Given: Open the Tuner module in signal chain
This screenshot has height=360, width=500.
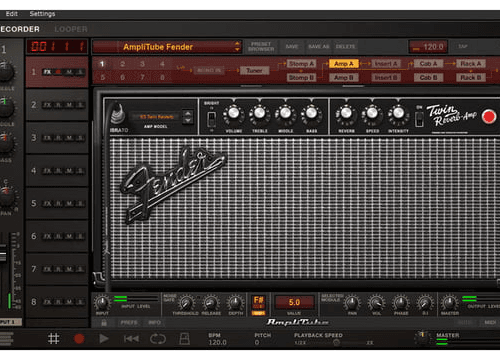Looking at the screenshot, I should point(254,71).
